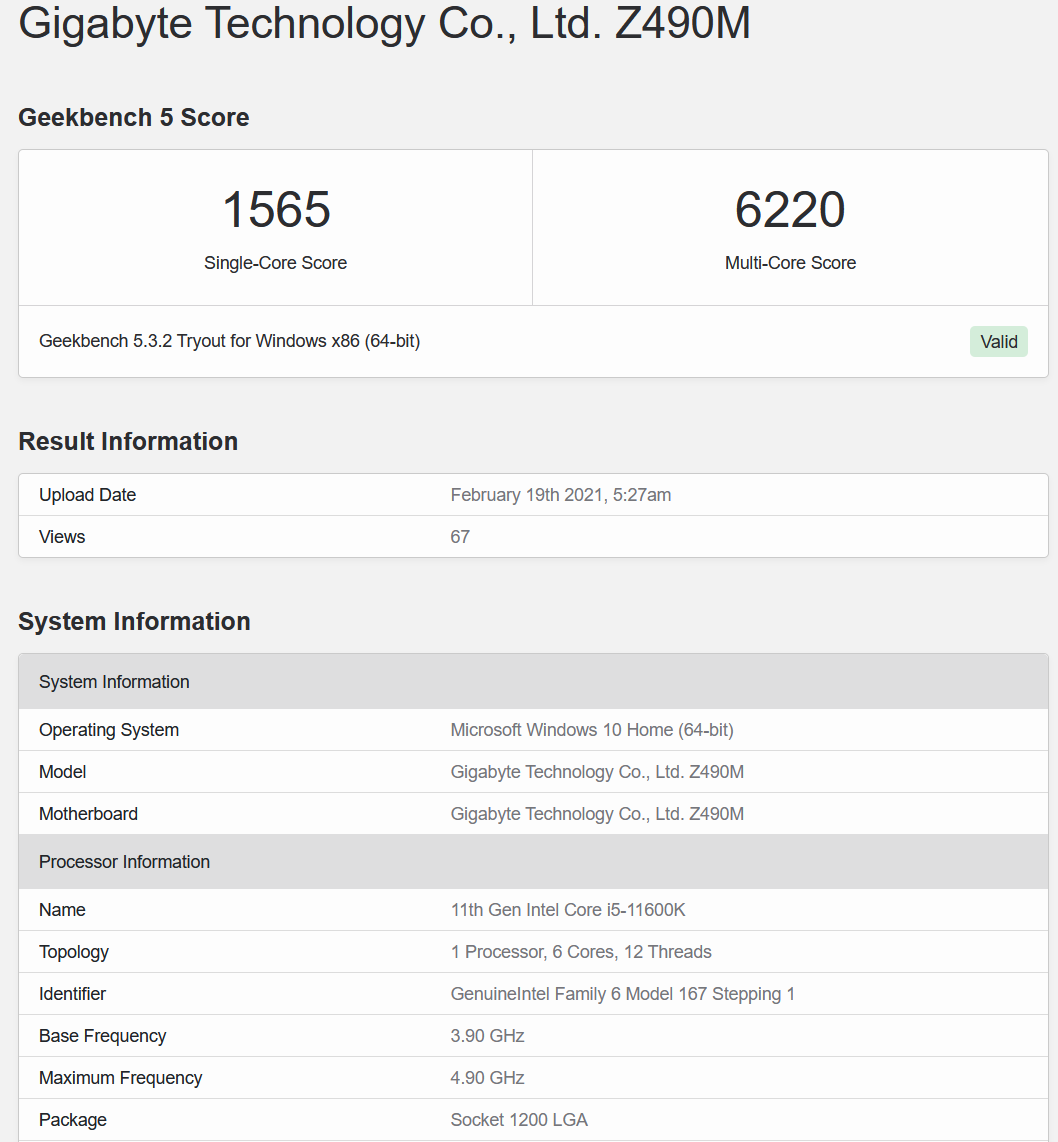Click the Name row label
Image resolution: width=1058 pixels, height=1142 pixels.
(62, 910)
